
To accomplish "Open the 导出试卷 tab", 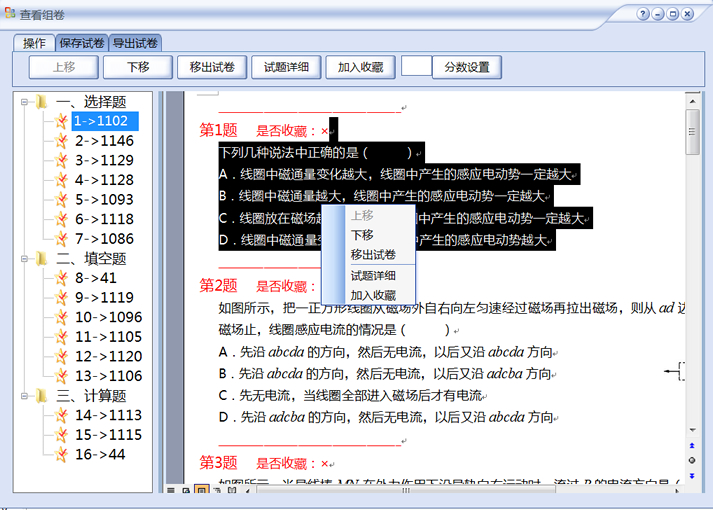I will pyautogui.click(x=135, y=43).
